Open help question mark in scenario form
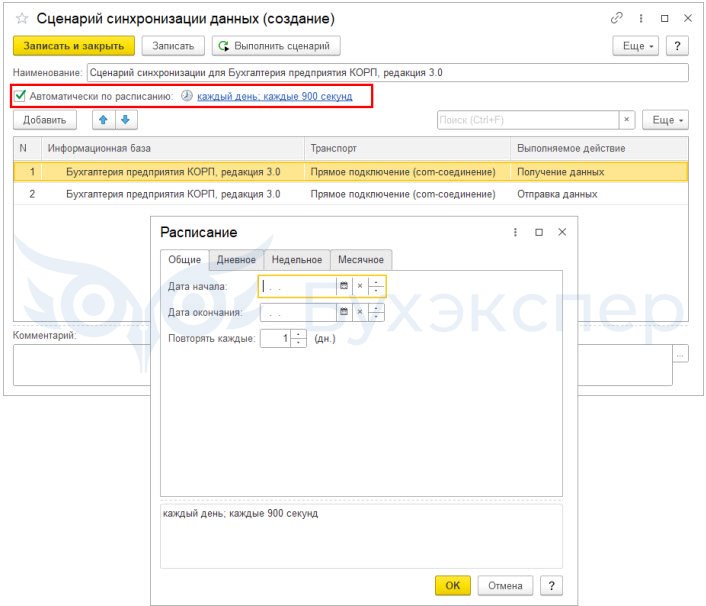 (x=677, y=46)
